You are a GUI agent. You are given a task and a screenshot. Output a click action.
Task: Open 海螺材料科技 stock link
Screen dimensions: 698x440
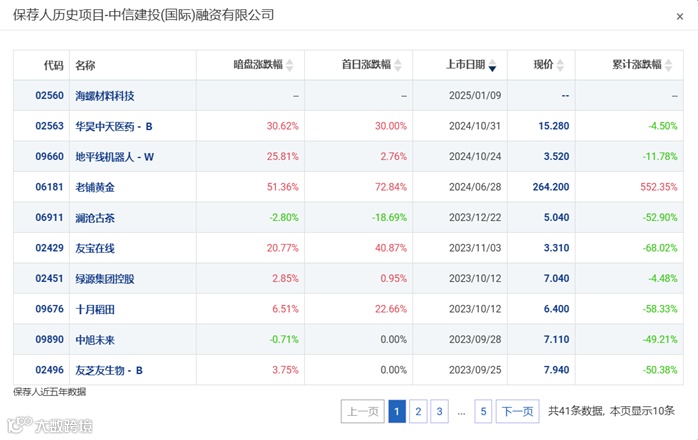point(105,96)
